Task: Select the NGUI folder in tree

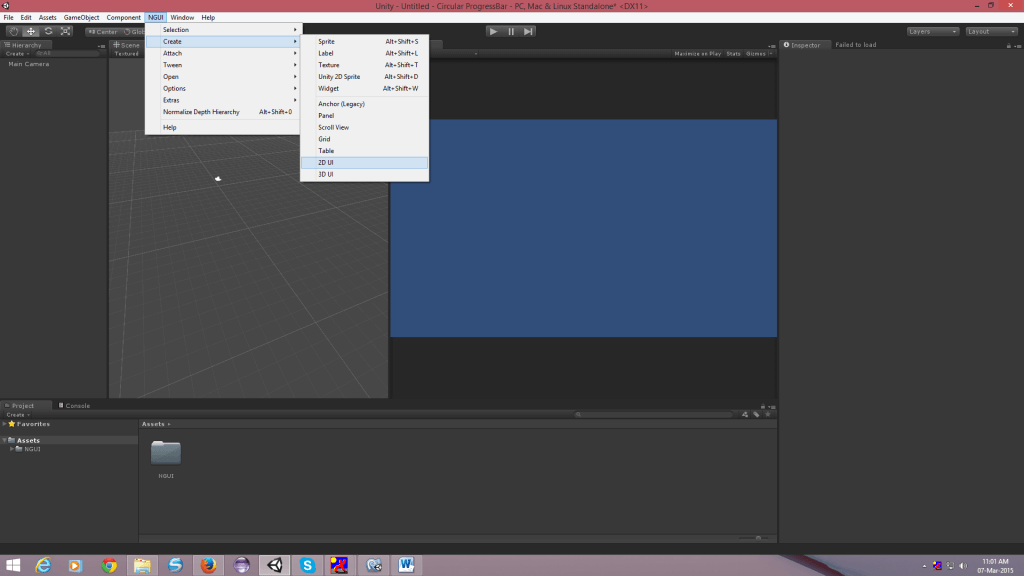Action: coord(32,449)
